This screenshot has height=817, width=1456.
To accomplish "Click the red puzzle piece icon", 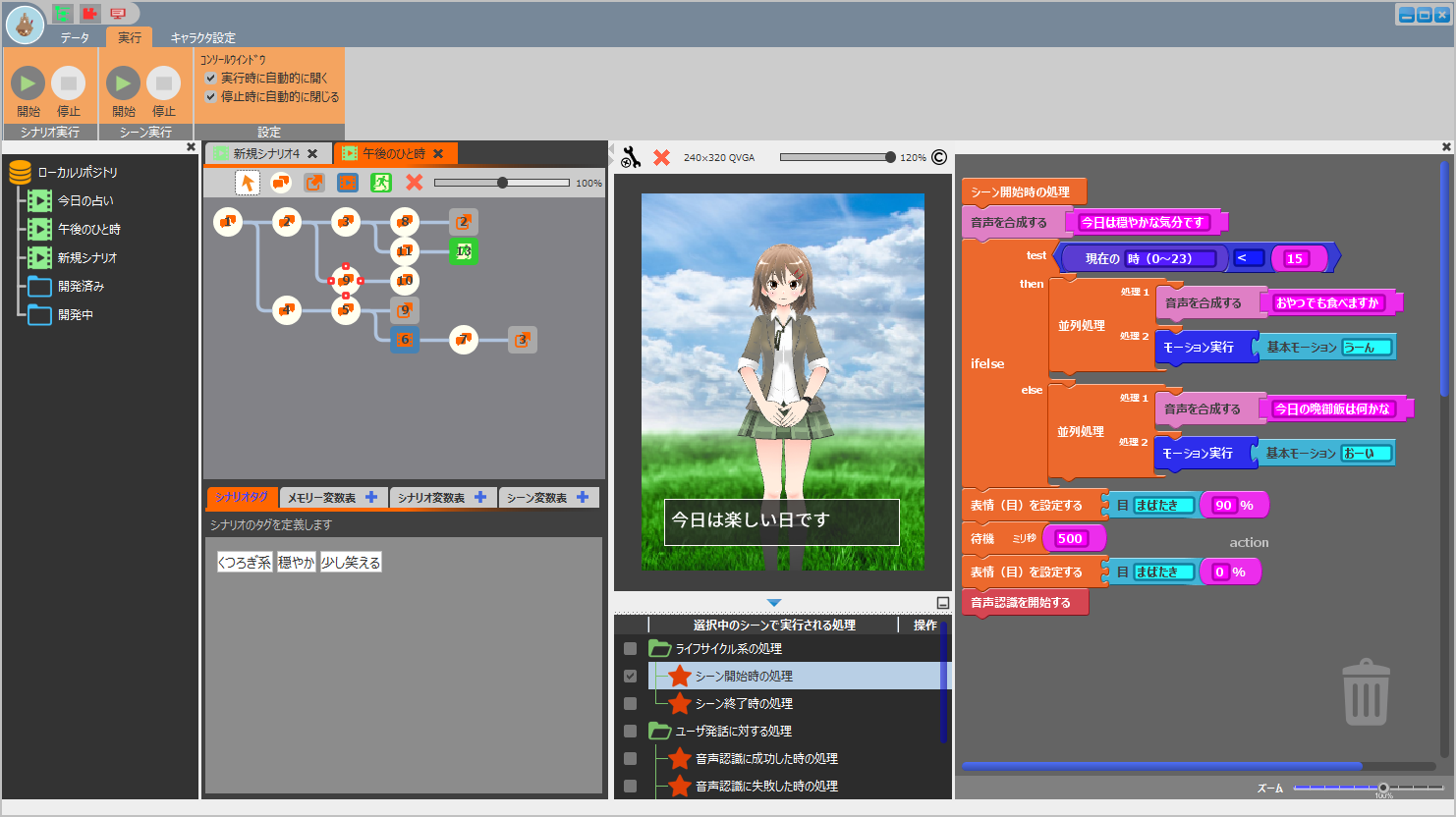I will [x=89, y=14].
